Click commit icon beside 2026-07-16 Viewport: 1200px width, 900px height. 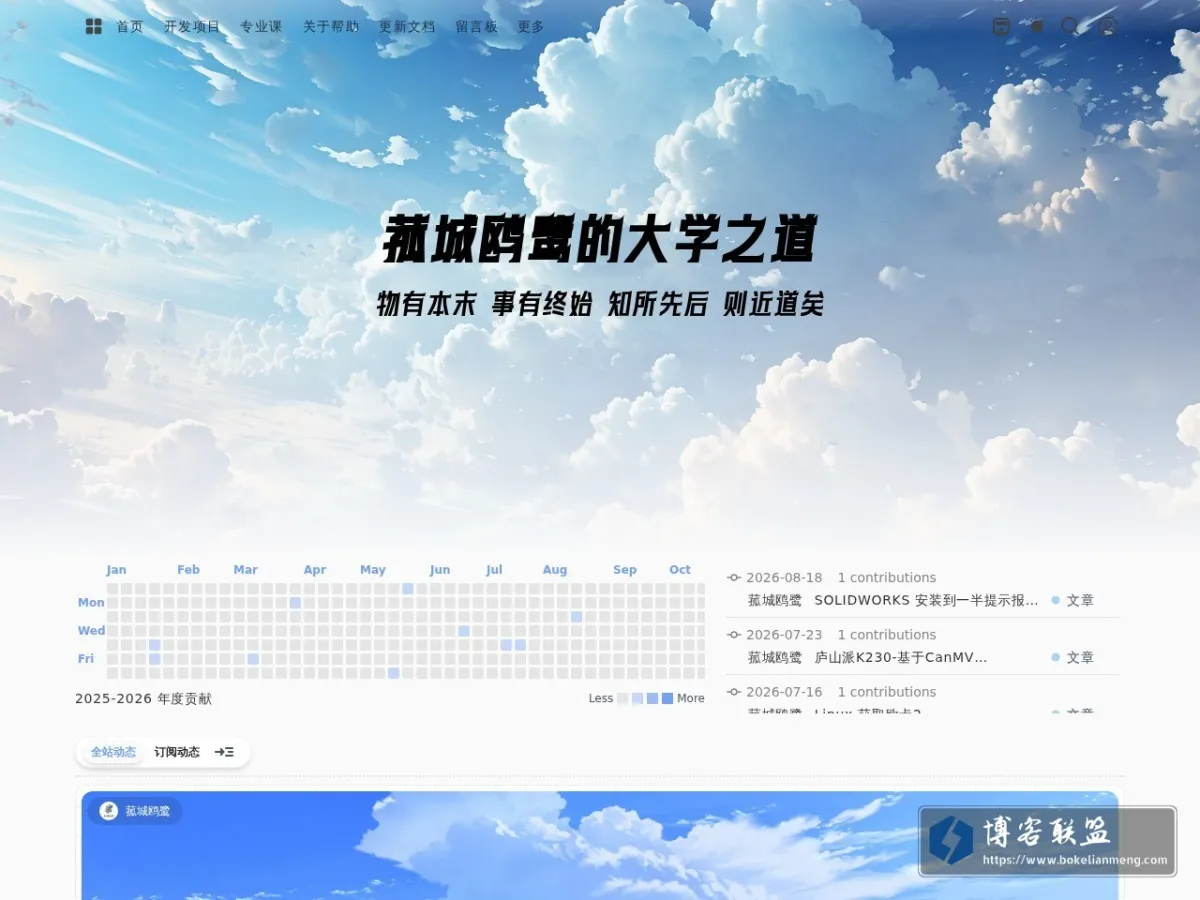click(x=734, y=691)
